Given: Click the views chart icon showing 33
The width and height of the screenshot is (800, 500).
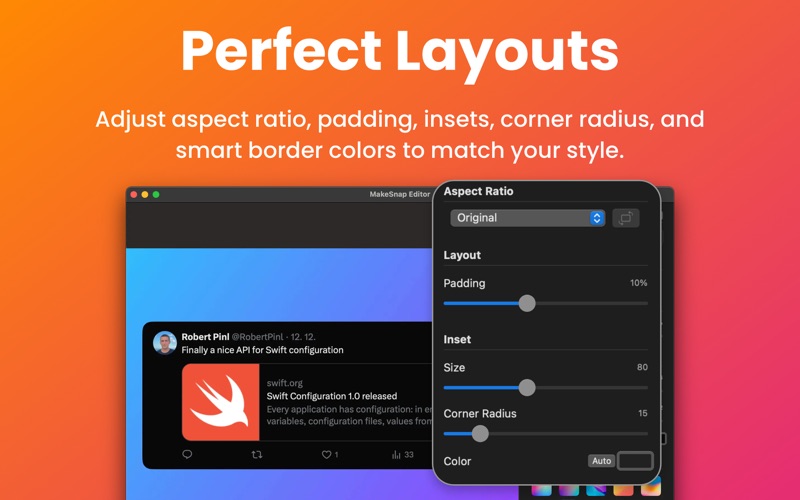Looking at the screenshot, I should pyautogui.click(x=396, y=454).
